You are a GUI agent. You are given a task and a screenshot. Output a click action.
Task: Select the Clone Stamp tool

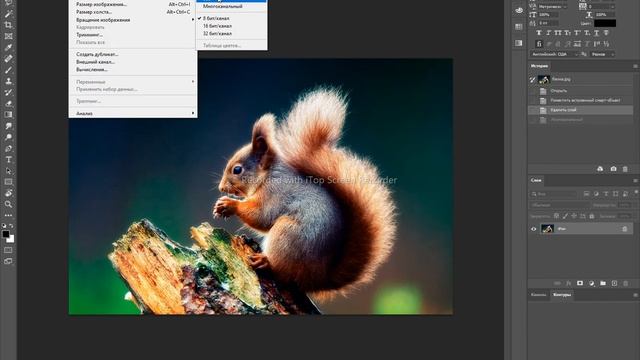[x=8, y=81]
